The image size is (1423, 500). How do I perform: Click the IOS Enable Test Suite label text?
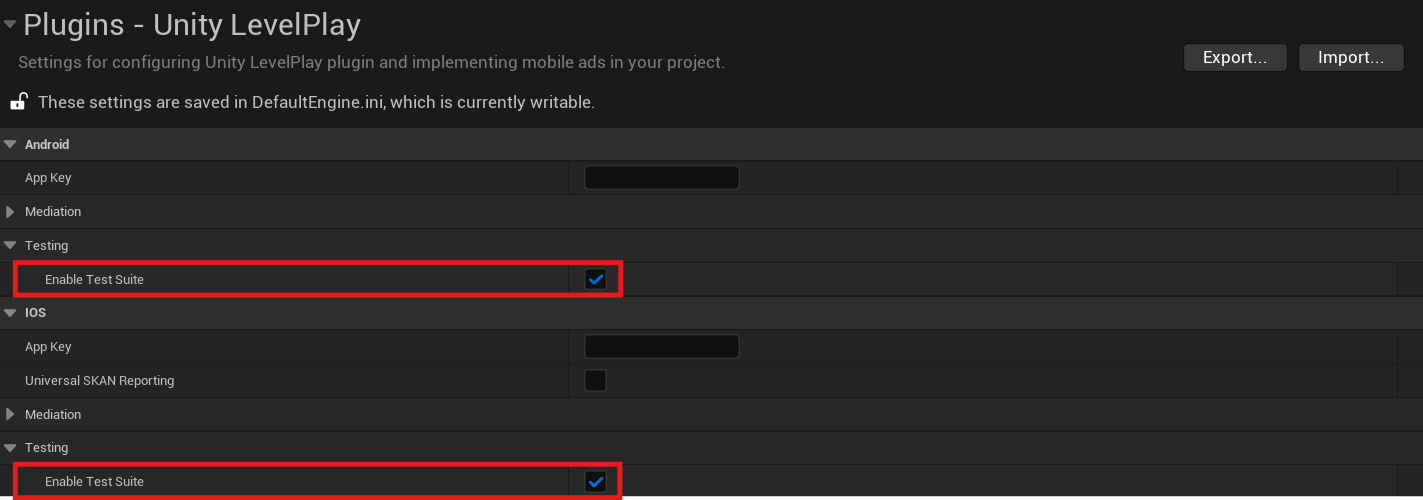(94, 482)
